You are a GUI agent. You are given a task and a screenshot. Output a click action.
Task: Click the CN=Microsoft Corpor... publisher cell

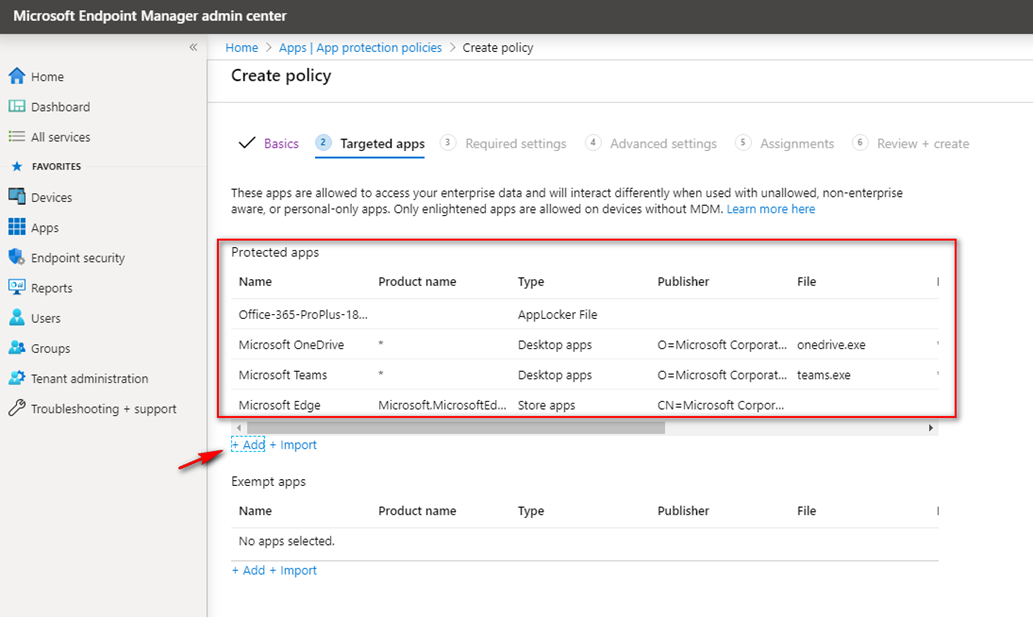(721, 406)
